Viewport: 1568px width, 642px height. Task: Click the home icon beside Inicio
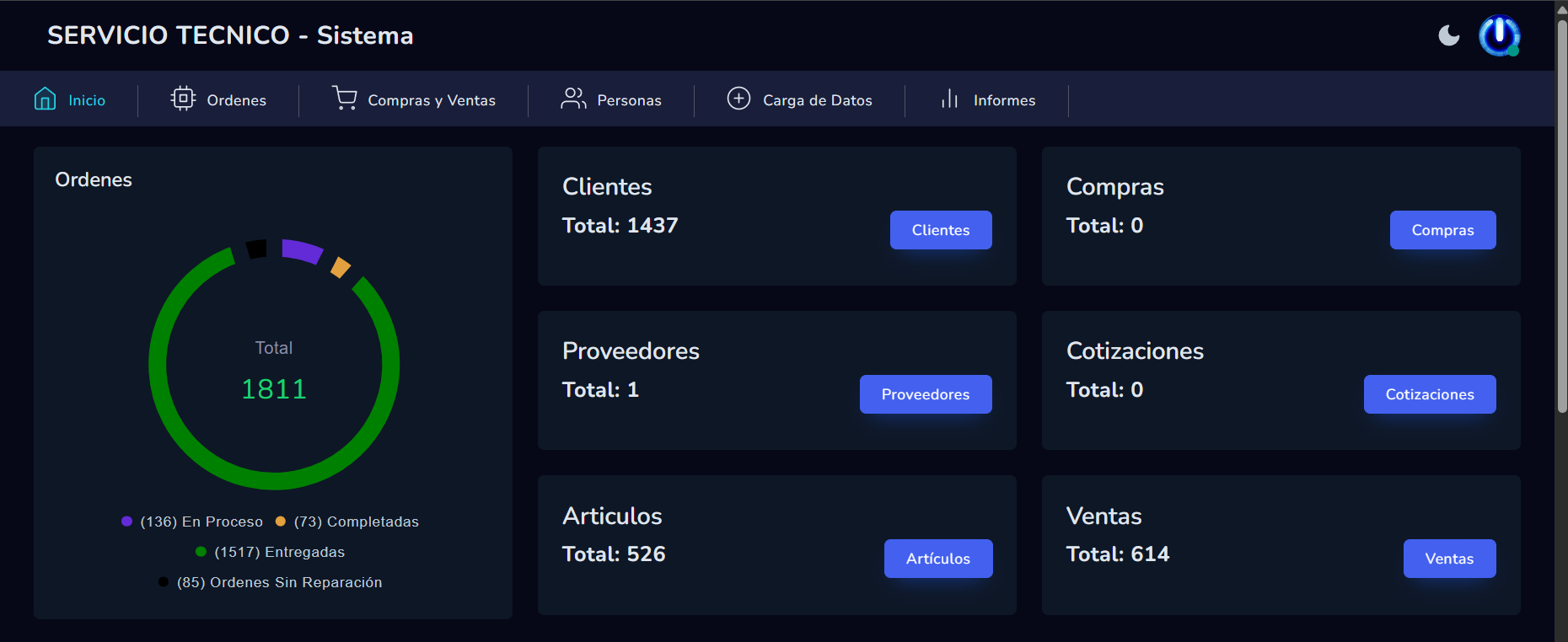point(45,99)
